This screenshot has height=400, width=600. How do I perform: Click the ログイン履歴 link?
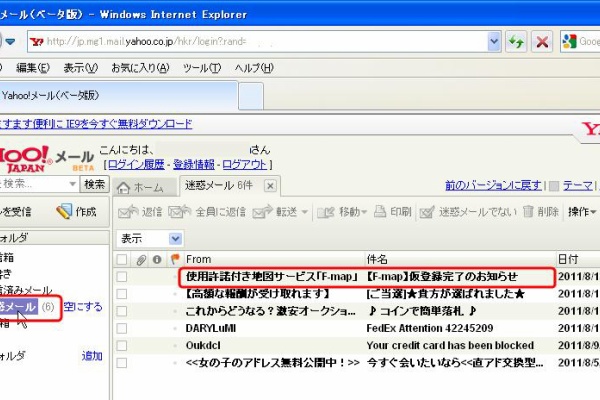137,165
